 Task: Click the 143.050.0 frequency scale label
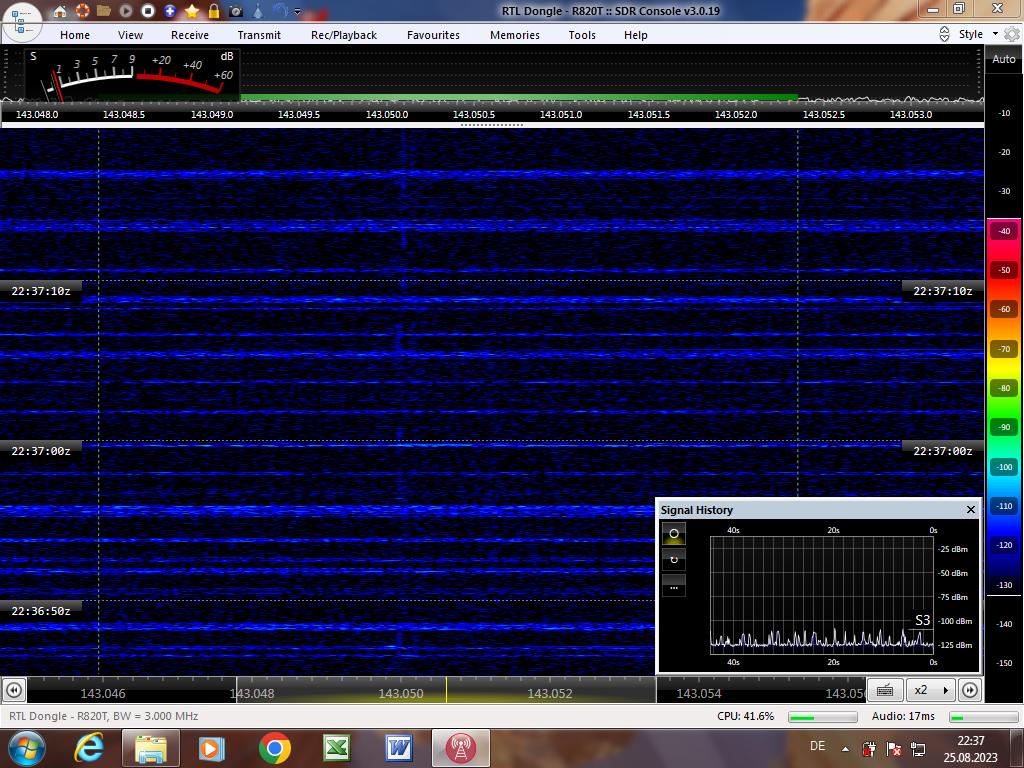(x=387, y=114)
